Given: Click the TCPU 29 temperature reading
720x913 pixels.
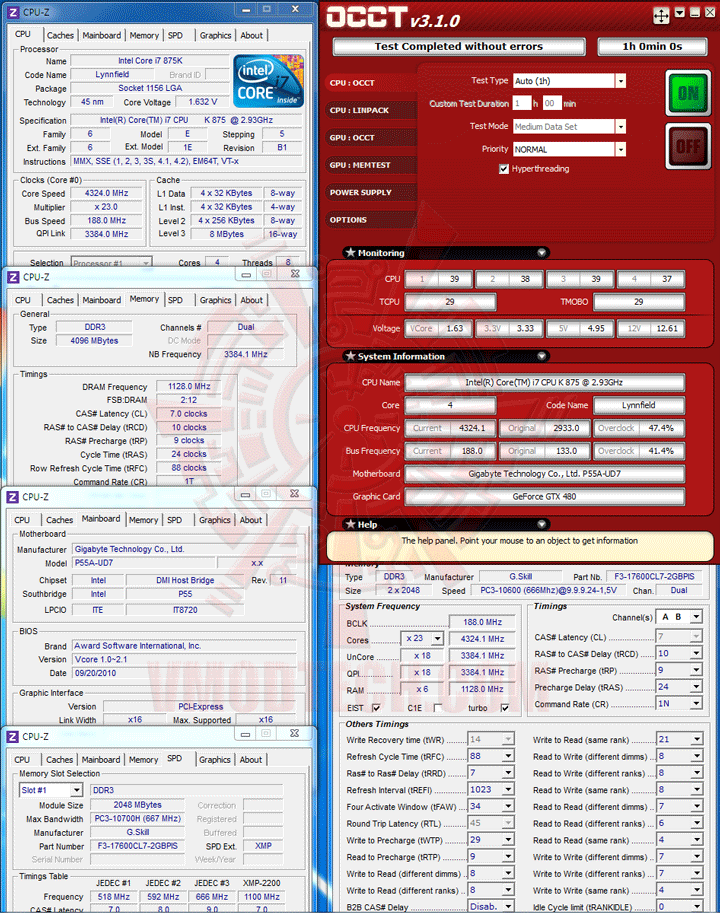Looking at the screenshot, I should point(450,302).
